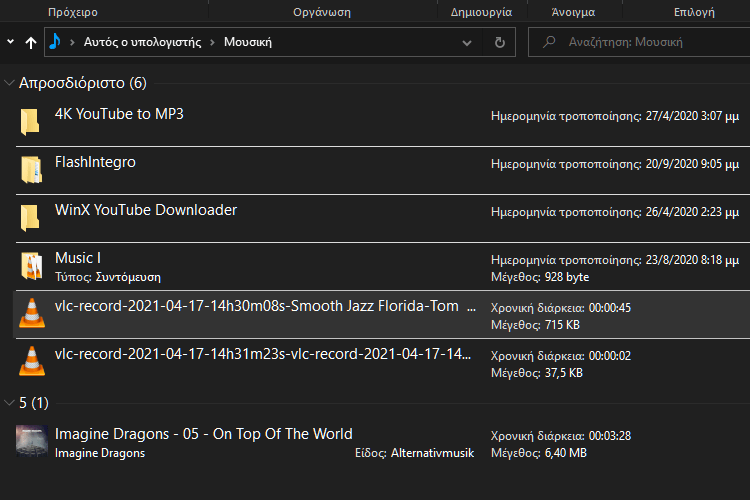This screenshot has width=750, height=500.
Task: Click '4K YouTube to MP3' folder name
Action: pyautogui.click(x=119, y=114)
